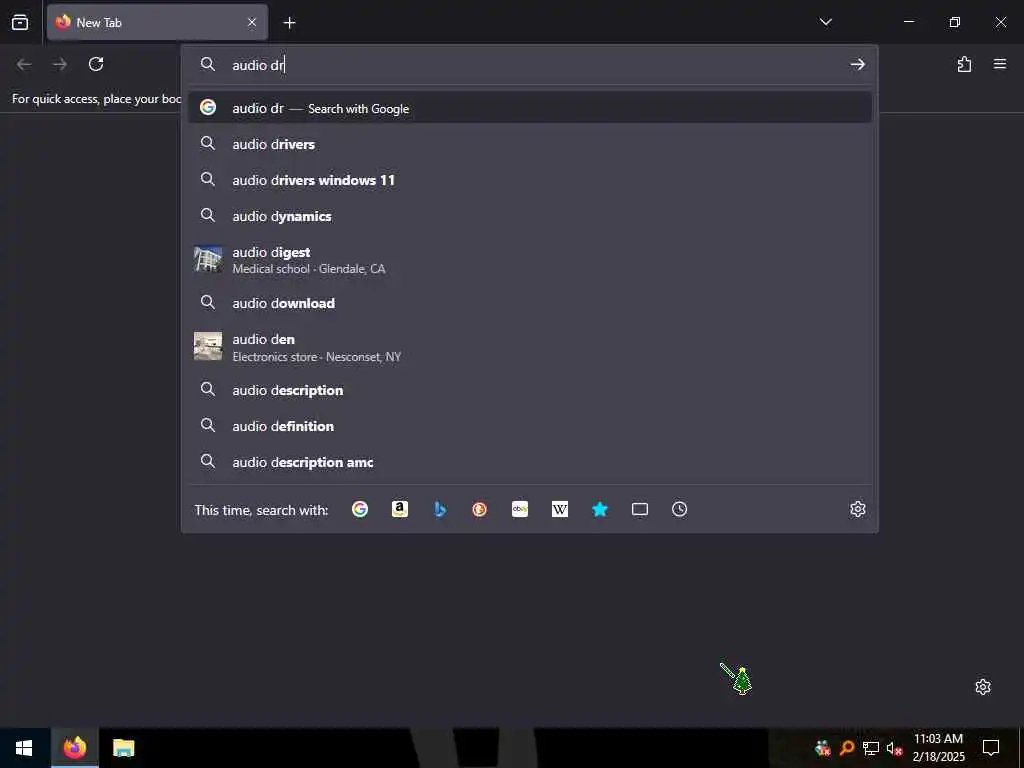Open a new tab with plus button

pyautogui.click(x=289, y=23)
